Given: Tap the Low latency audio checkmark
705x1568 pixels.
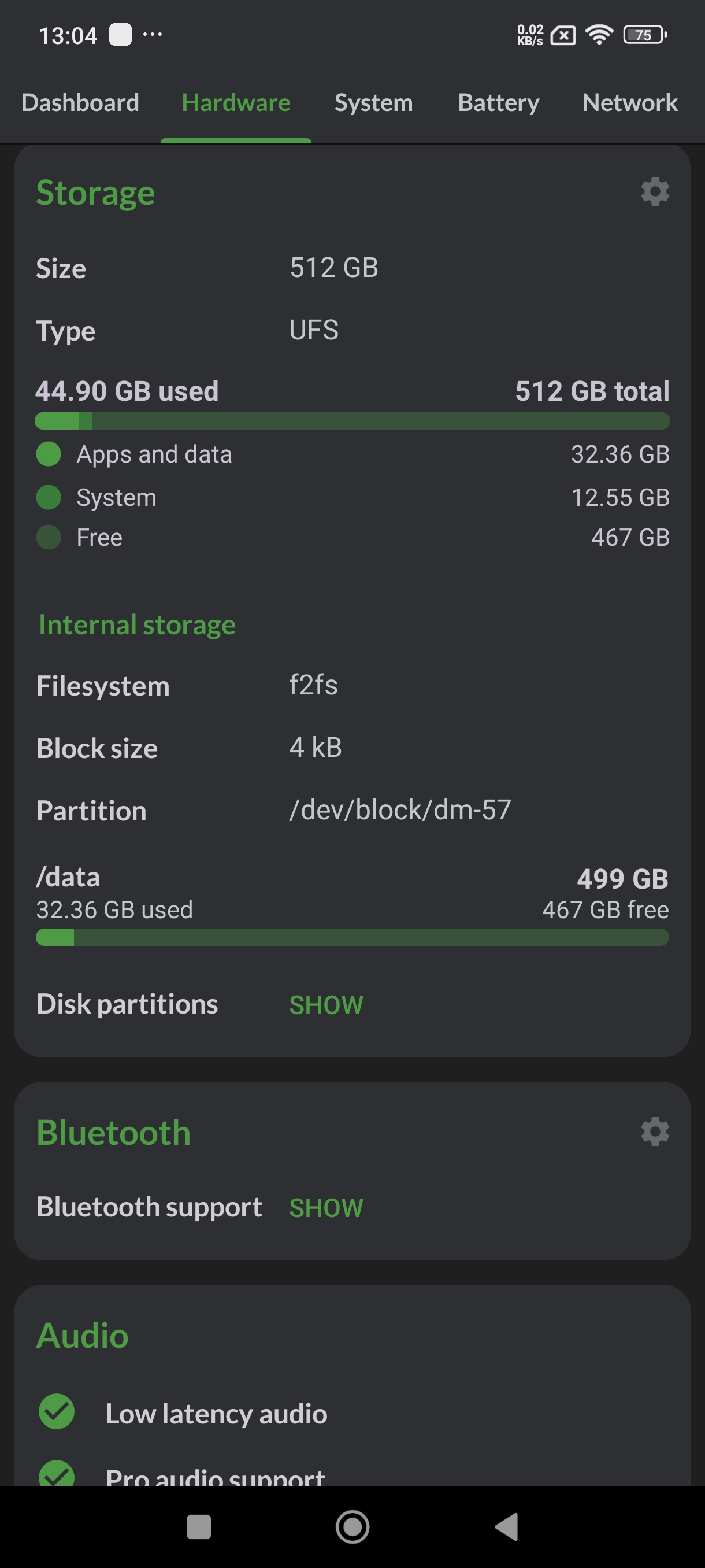Looking at the screenshot, I should click(57, 1411).
